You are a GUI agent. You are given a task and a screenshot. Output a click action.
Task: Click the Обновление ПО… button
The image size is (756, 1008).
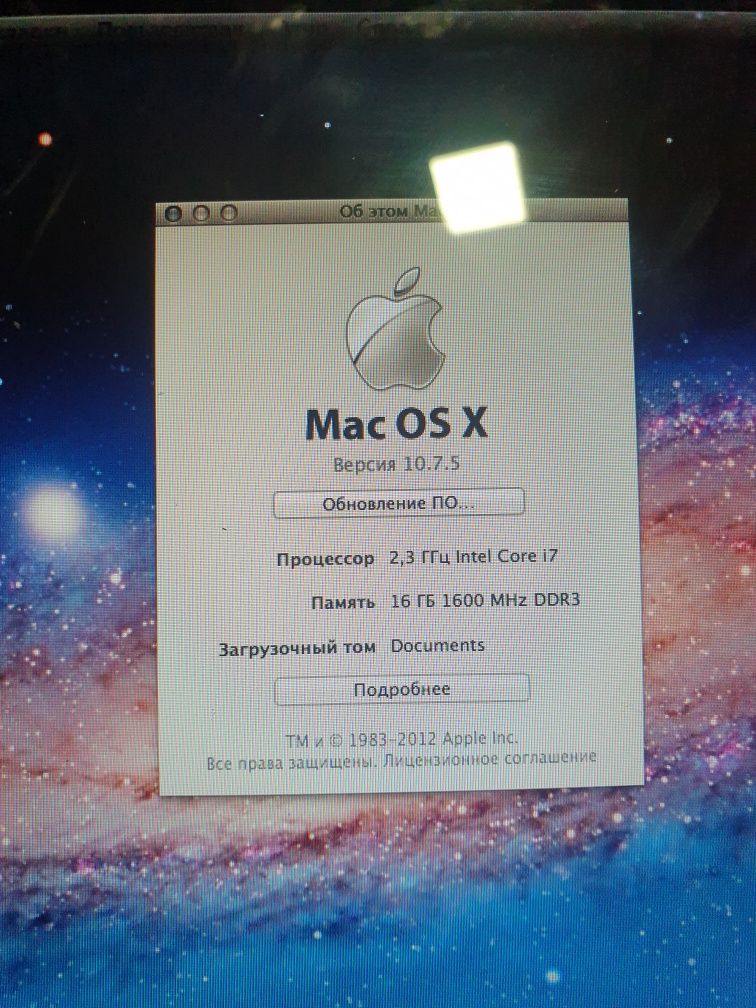pos(399,503)
